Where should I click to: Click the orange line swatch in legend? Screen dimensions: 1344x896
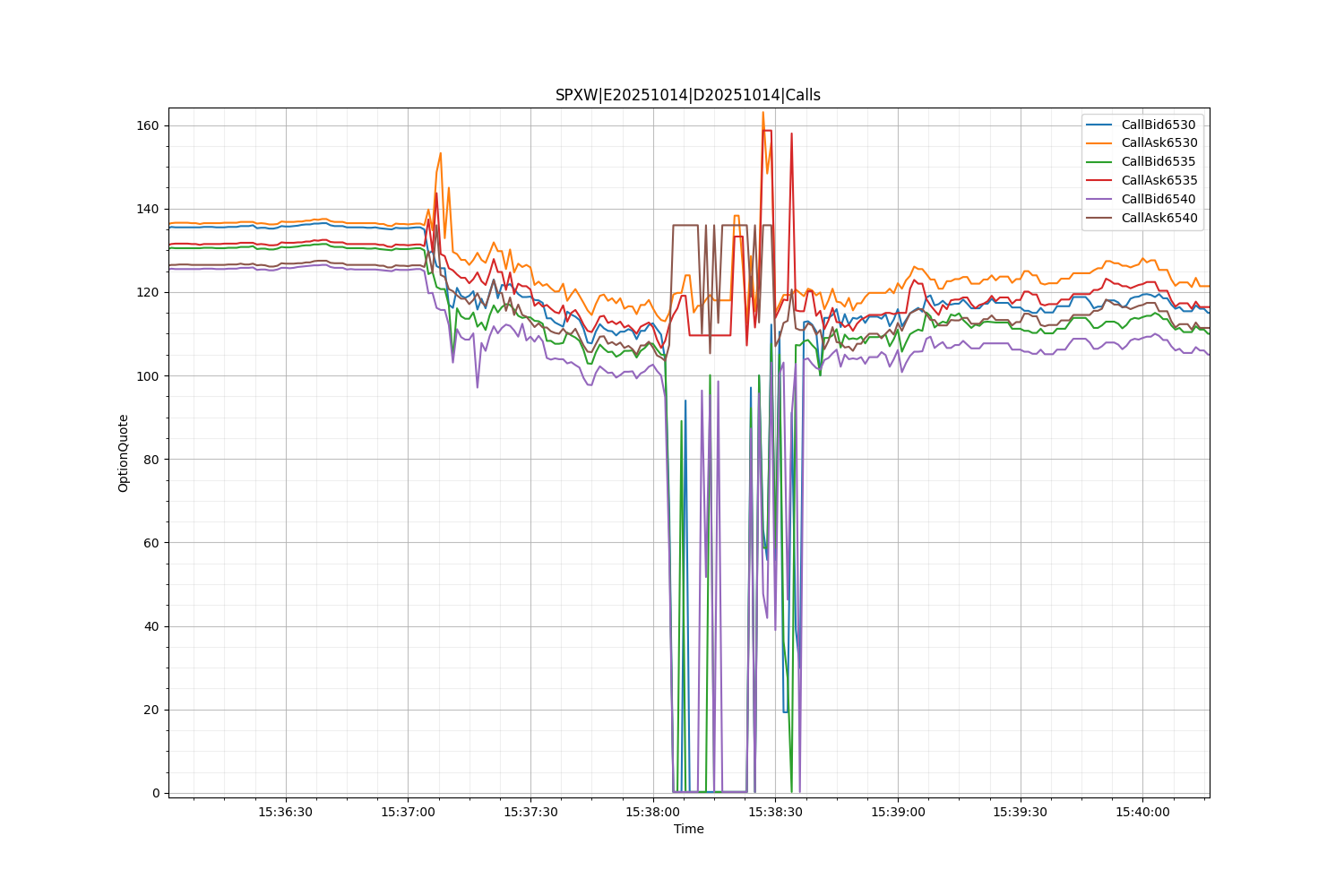point(1099,143)
